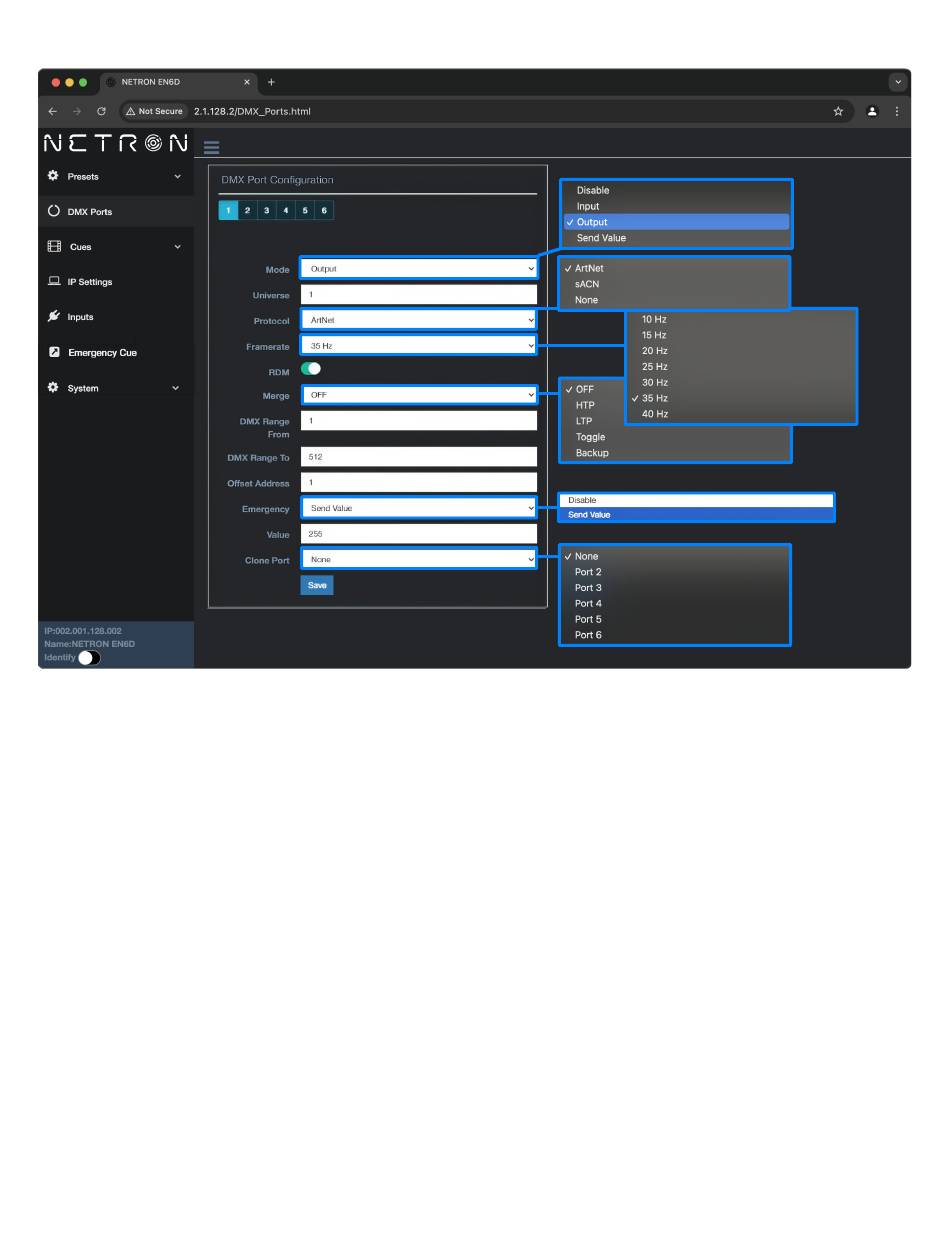The image size is (950, 1241).
Task: Open the Framerate dropdown
Action: [x=419, y=346]
